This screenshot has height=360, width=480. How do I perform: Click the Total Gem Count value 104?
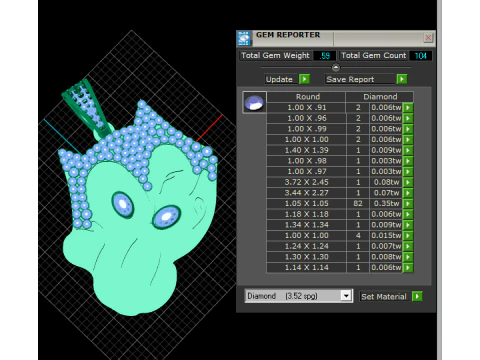pyautogui.click(x=421, y=56)
